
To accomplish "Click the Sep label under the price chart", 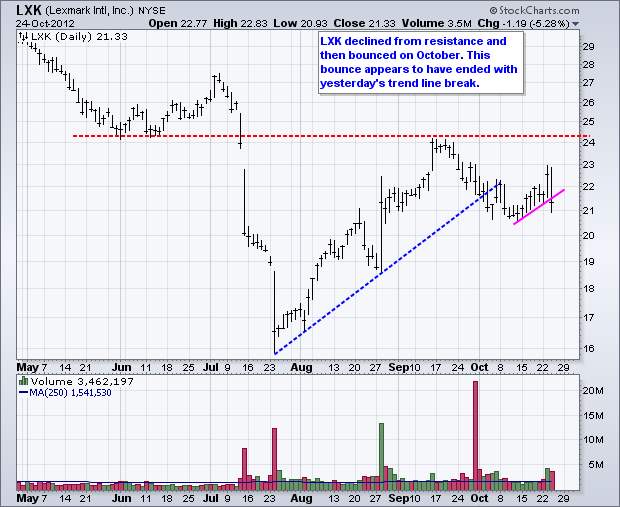I will pos(398,367).
